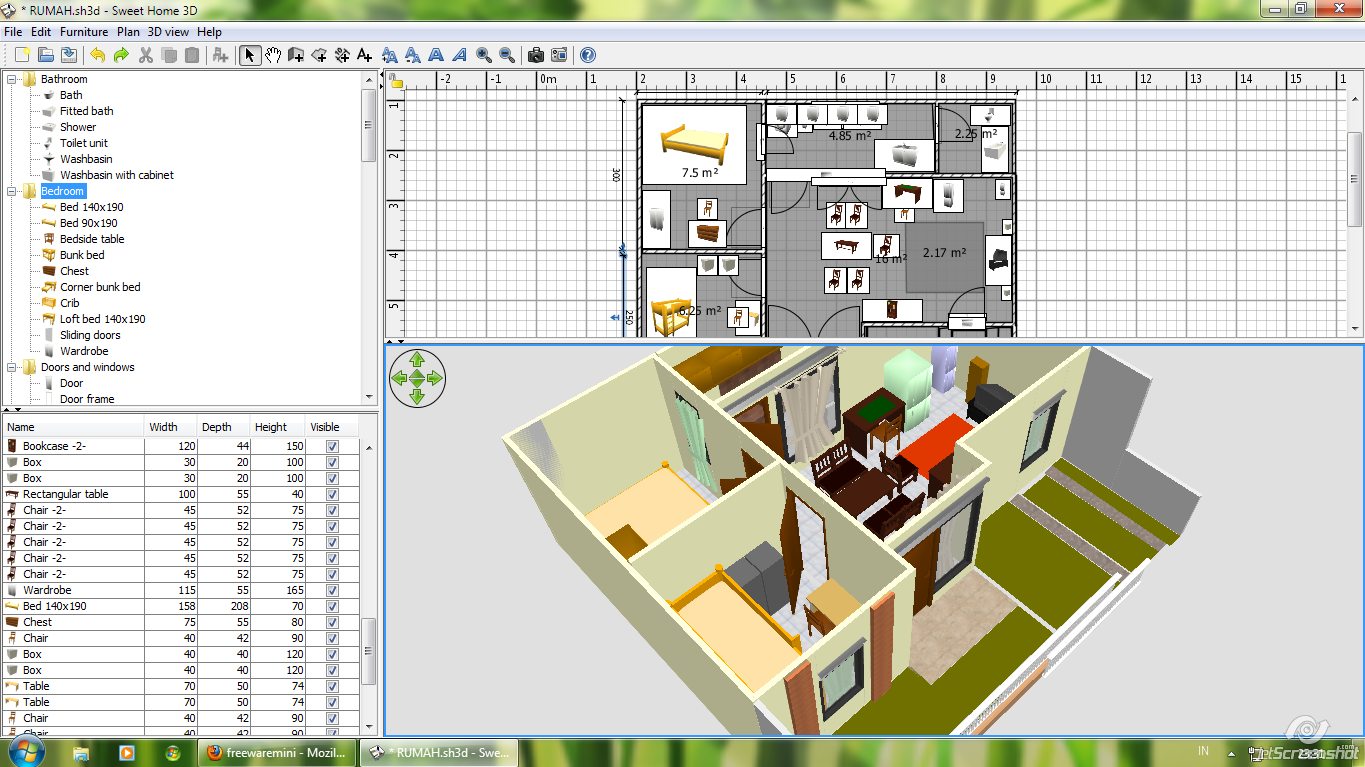Collapse the Bedroom category node
The width and height of the screenshot is (1365, 767).
(12, 191)
